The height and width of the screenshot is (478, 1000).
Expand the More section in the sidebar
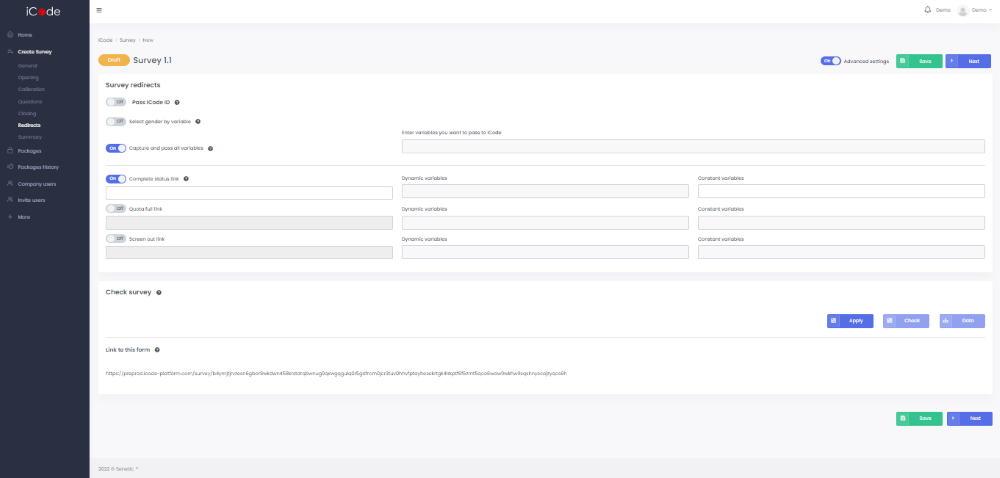[x=24, y=216]
